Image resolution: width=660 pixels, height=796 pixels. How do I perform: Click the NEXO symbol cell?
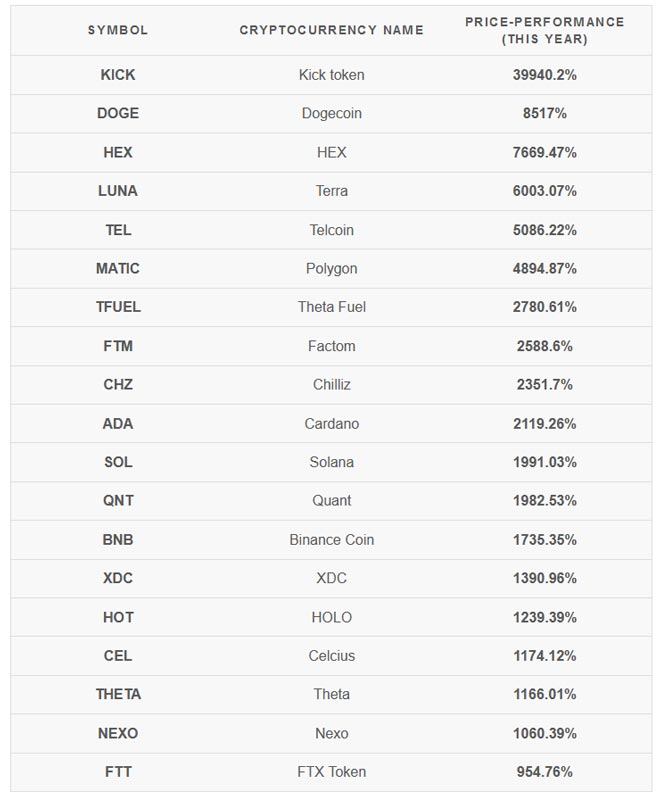click(x=118, y=734)
